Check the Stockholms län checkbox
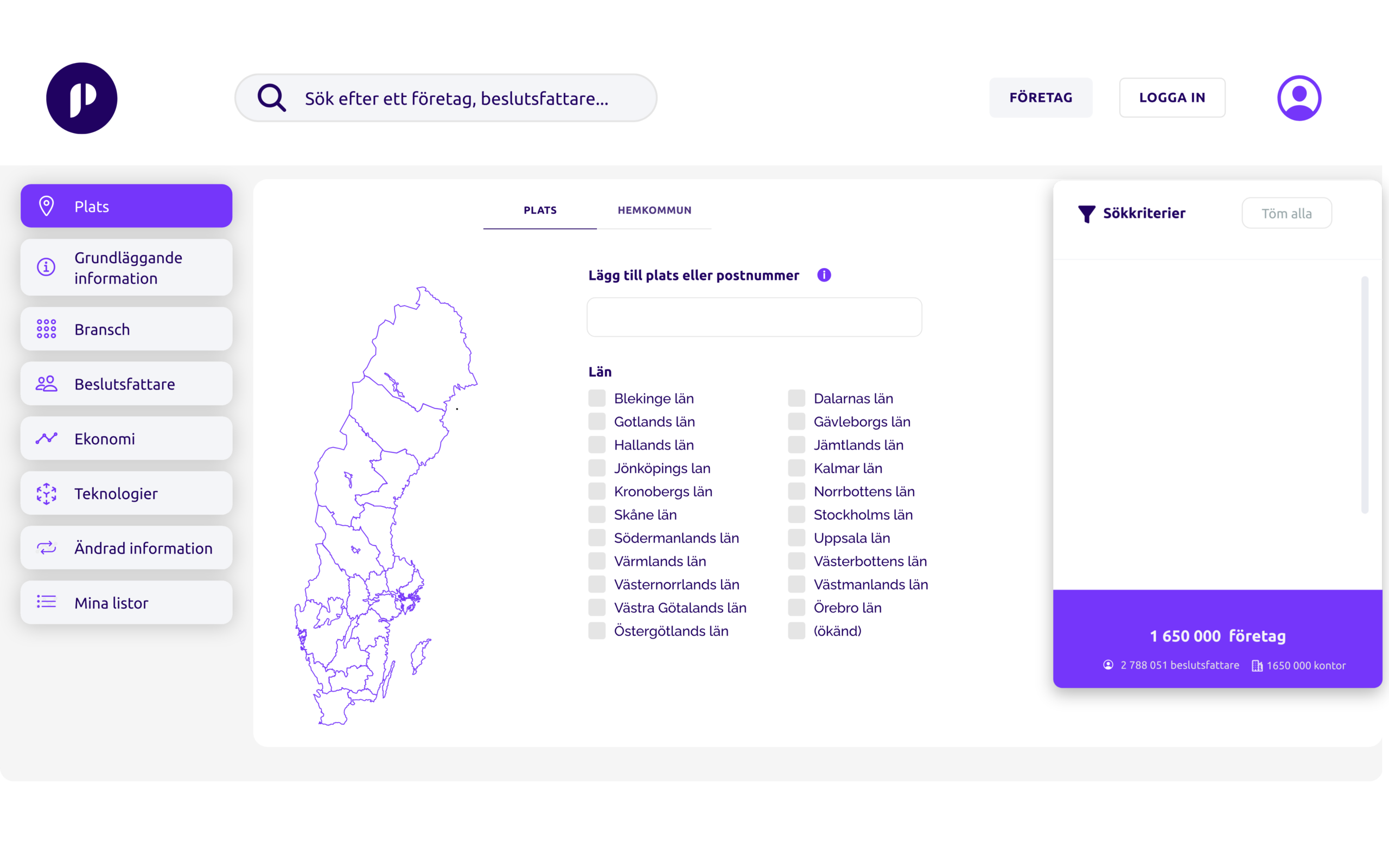 point(796,515)
